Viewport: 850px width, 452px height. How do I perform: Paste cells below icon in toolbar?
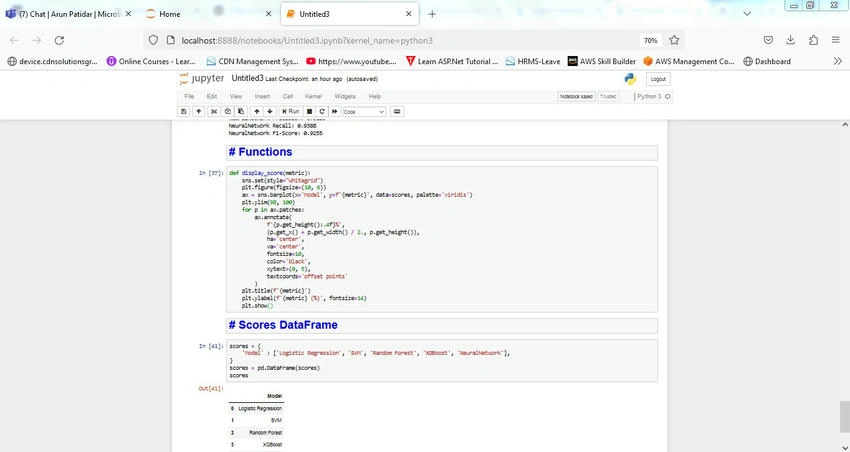click(241, 112)
